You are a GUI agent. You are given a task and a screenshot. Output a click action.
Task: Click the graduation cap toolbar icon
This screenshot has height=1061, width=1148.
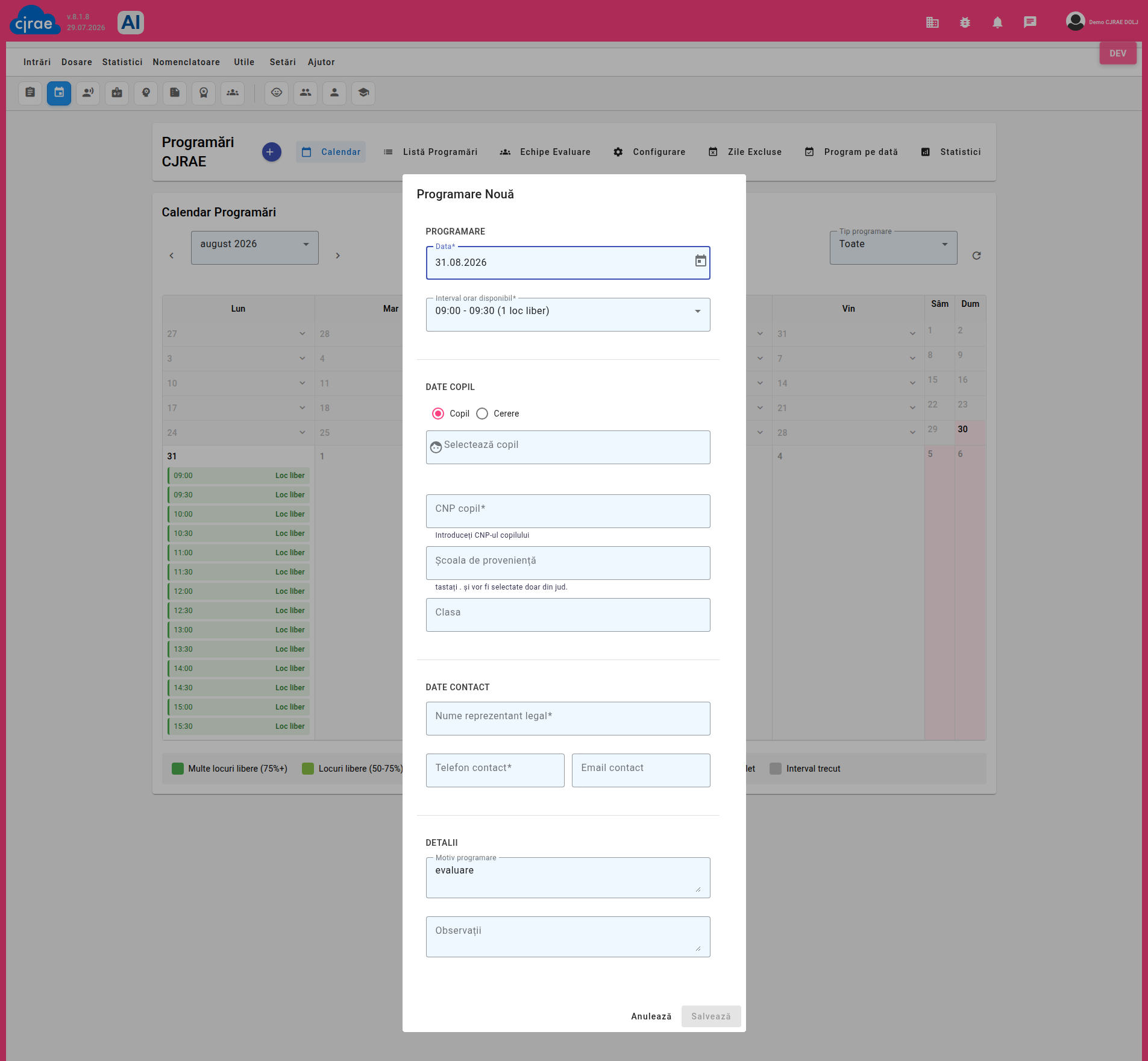pyautogui.click(x=363, y=93)
